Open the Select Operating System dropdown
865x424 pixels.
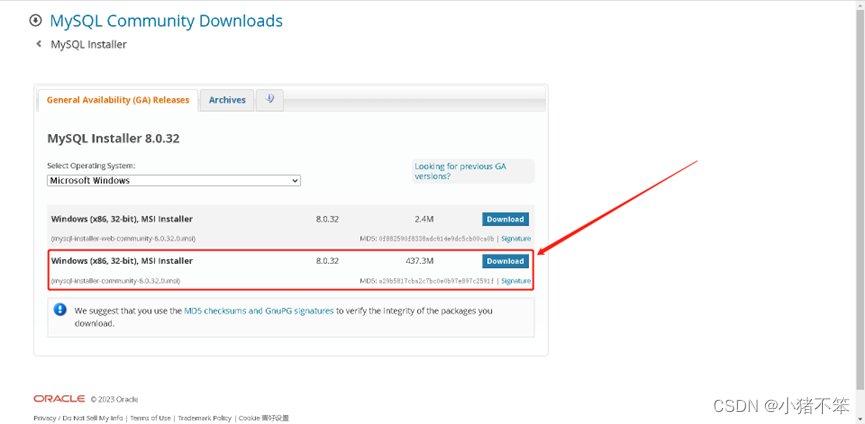[174, 180]
